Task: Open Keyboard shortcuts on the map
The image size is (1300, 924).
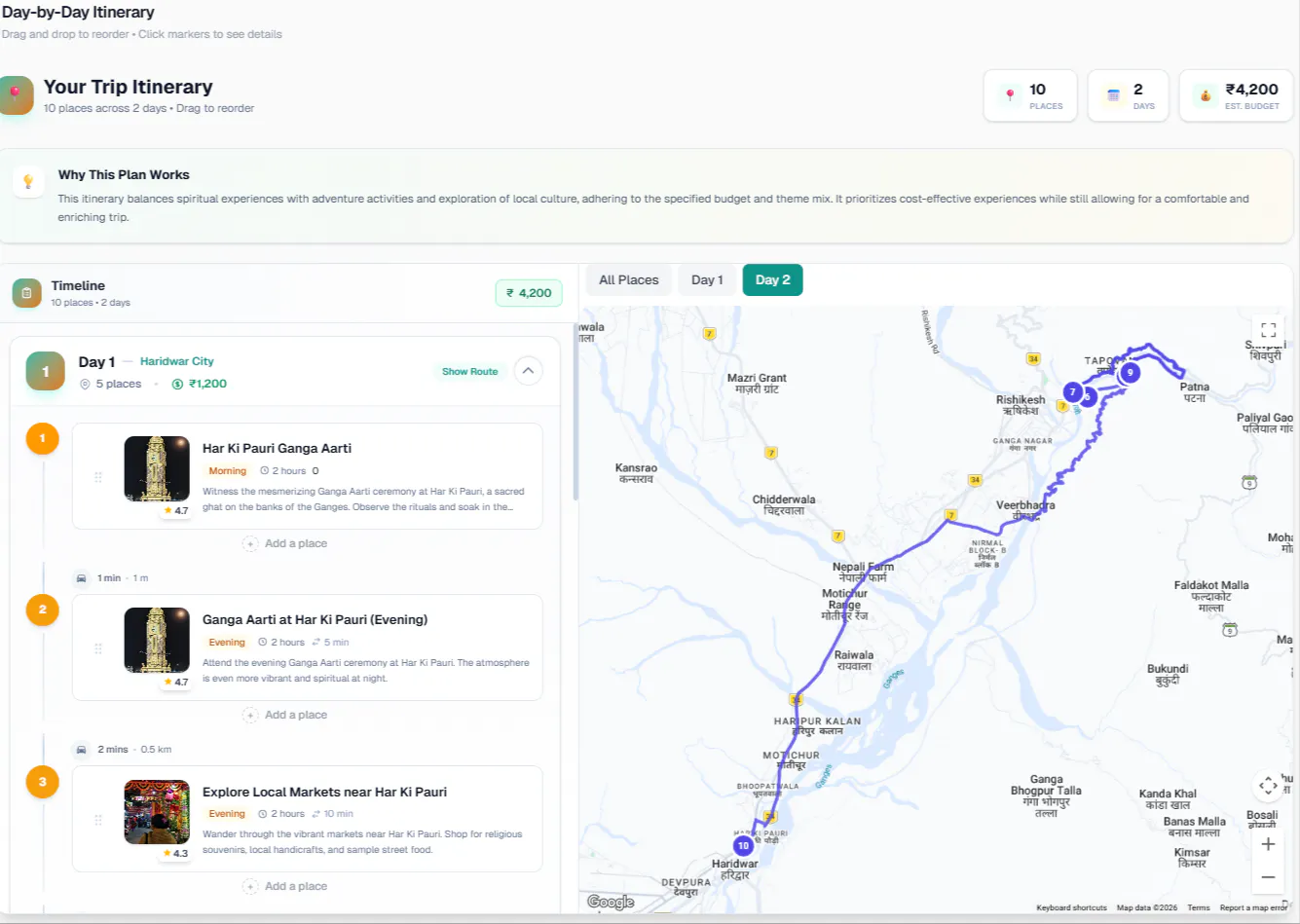Action: click(x=1071, y=907)
